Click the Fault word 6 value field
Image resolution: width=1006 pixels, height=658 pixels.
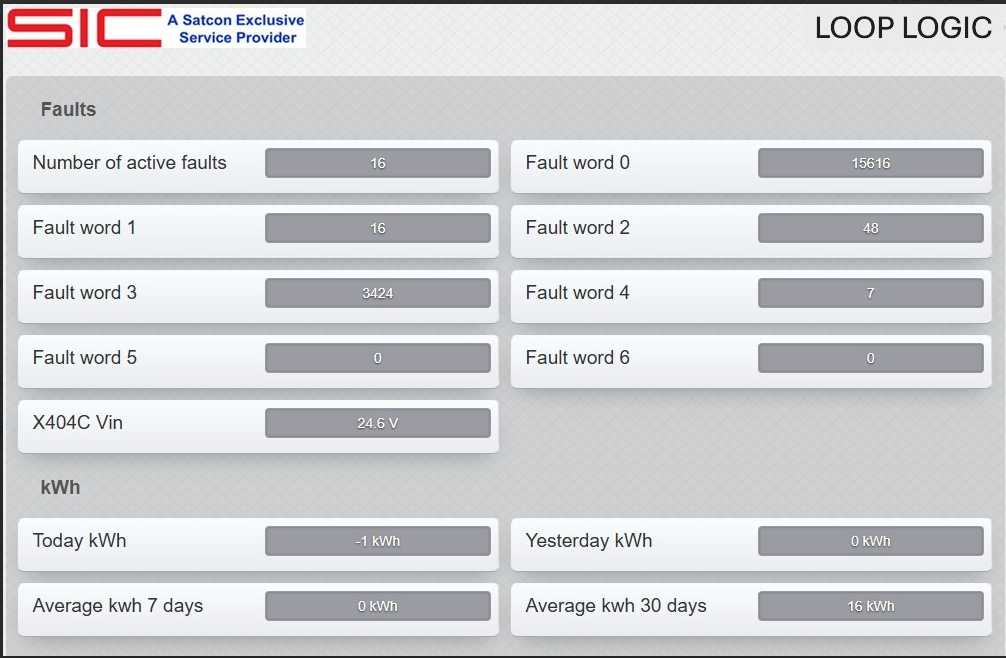click(871, 358)
